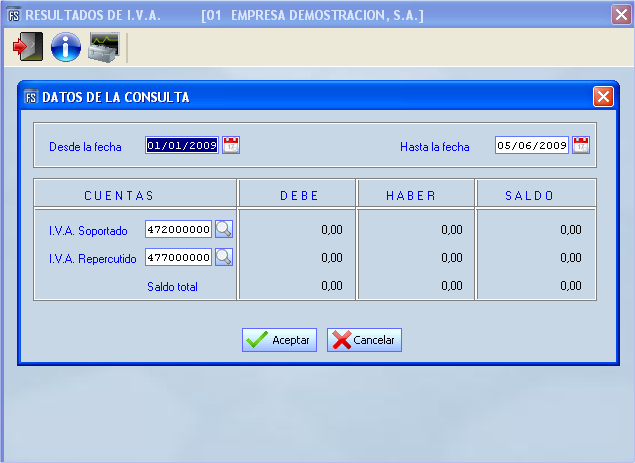The image size is (635, 463).
Task: Click the 477000000 account field
Action: click(178, 257)
